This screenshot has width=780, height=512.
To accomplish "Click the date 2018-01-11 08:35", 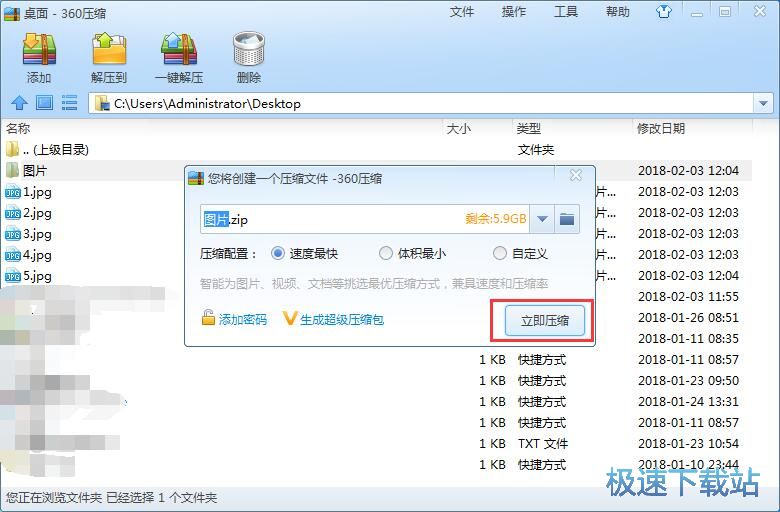I will point(688,338).
